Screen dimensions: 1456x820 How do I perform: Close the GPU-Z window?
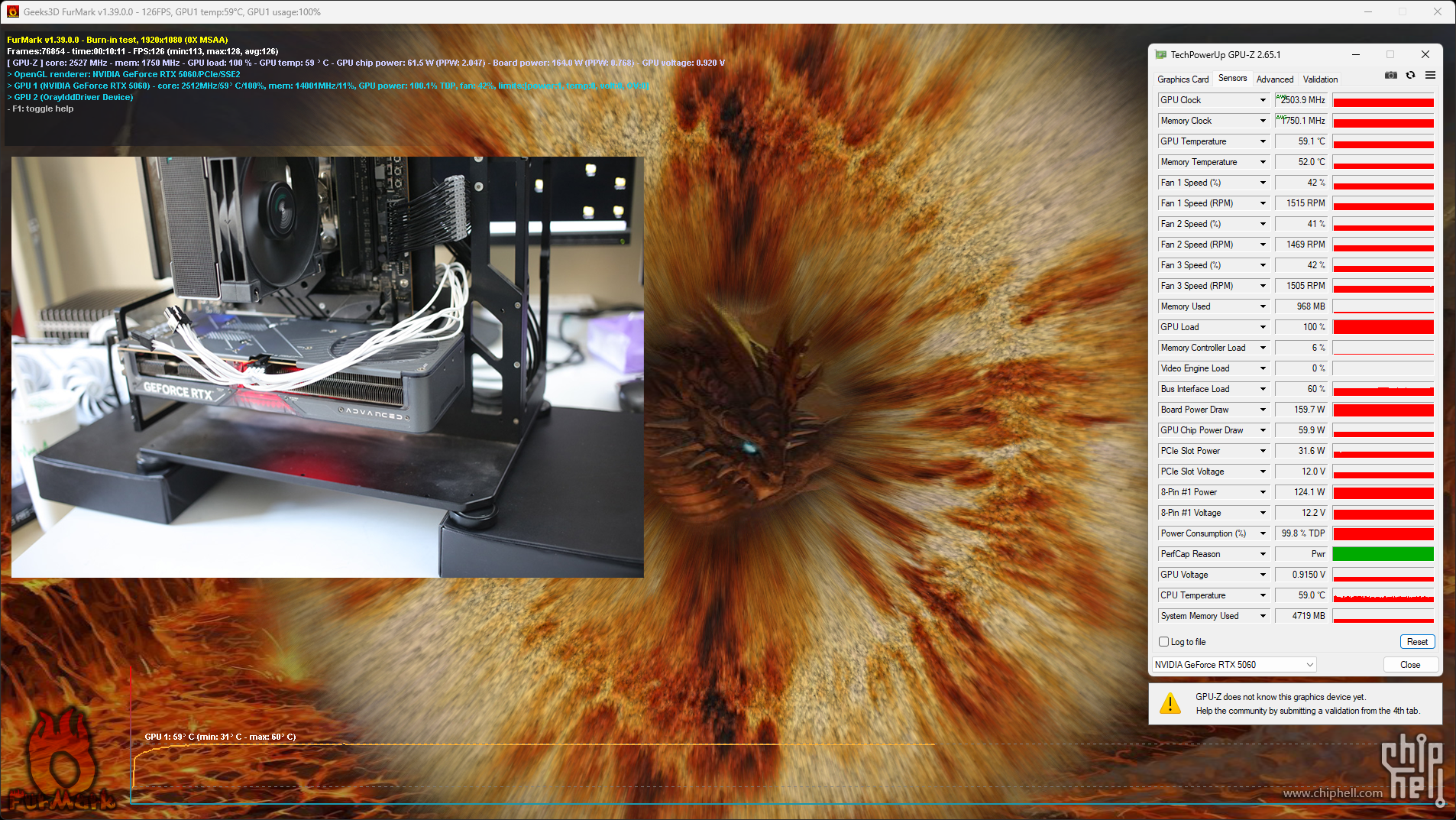click(x=1425, y=54)
